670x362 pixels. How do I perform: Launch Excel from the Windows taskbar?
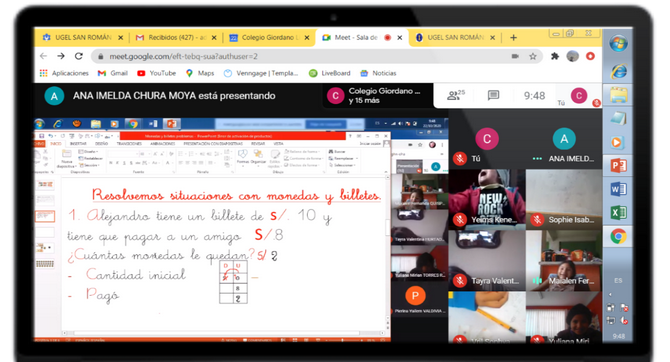(618, 212)
